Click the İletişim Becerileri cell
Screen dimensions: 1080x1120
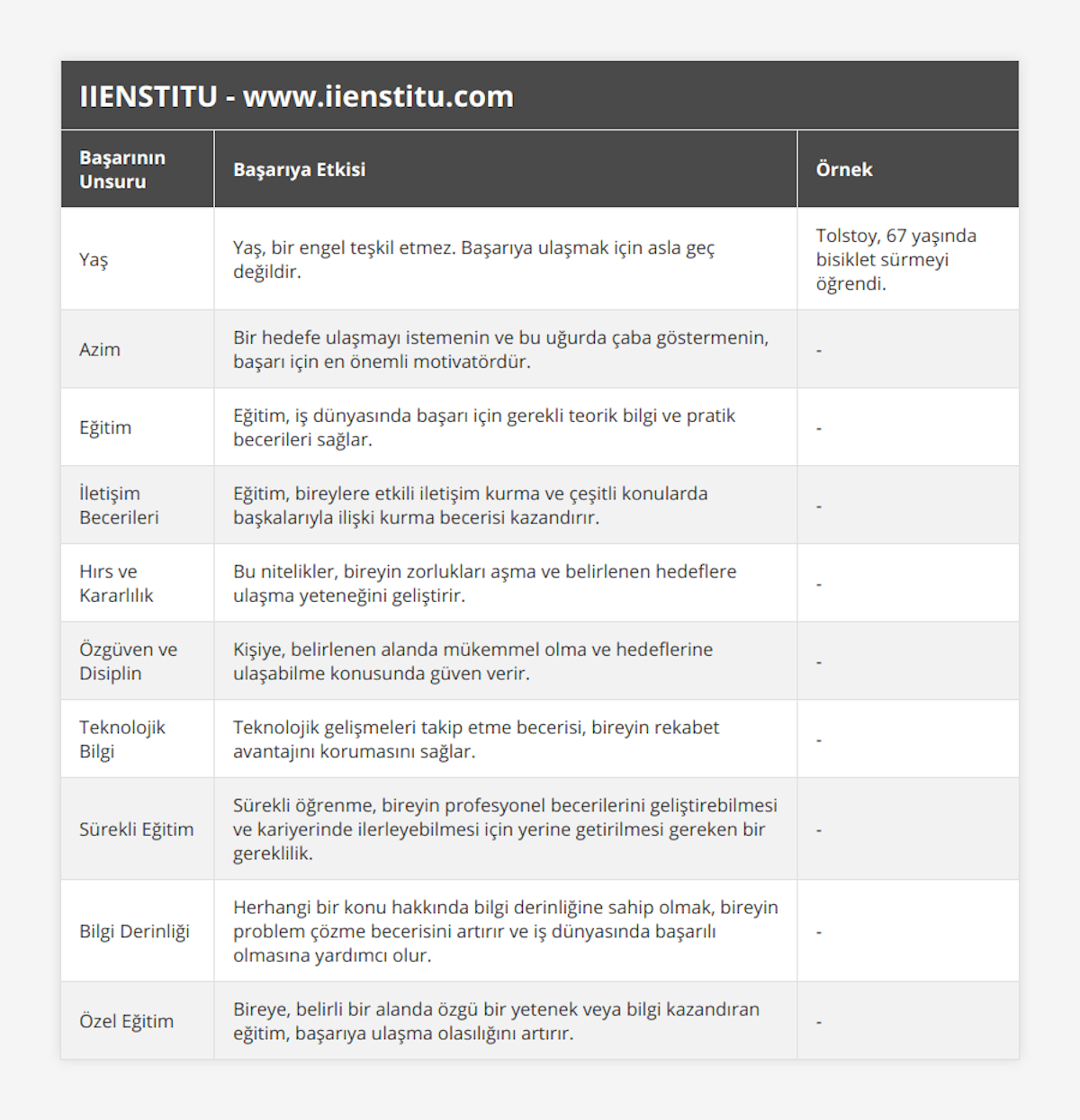119,506
